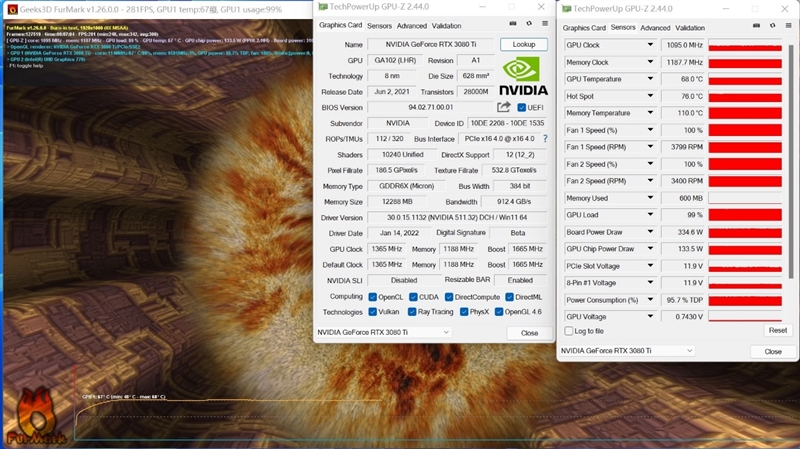Screen dimensions: 800x449
Task: Switch to the Advanced tab in the Sensors window
Action: click(655, 28)
